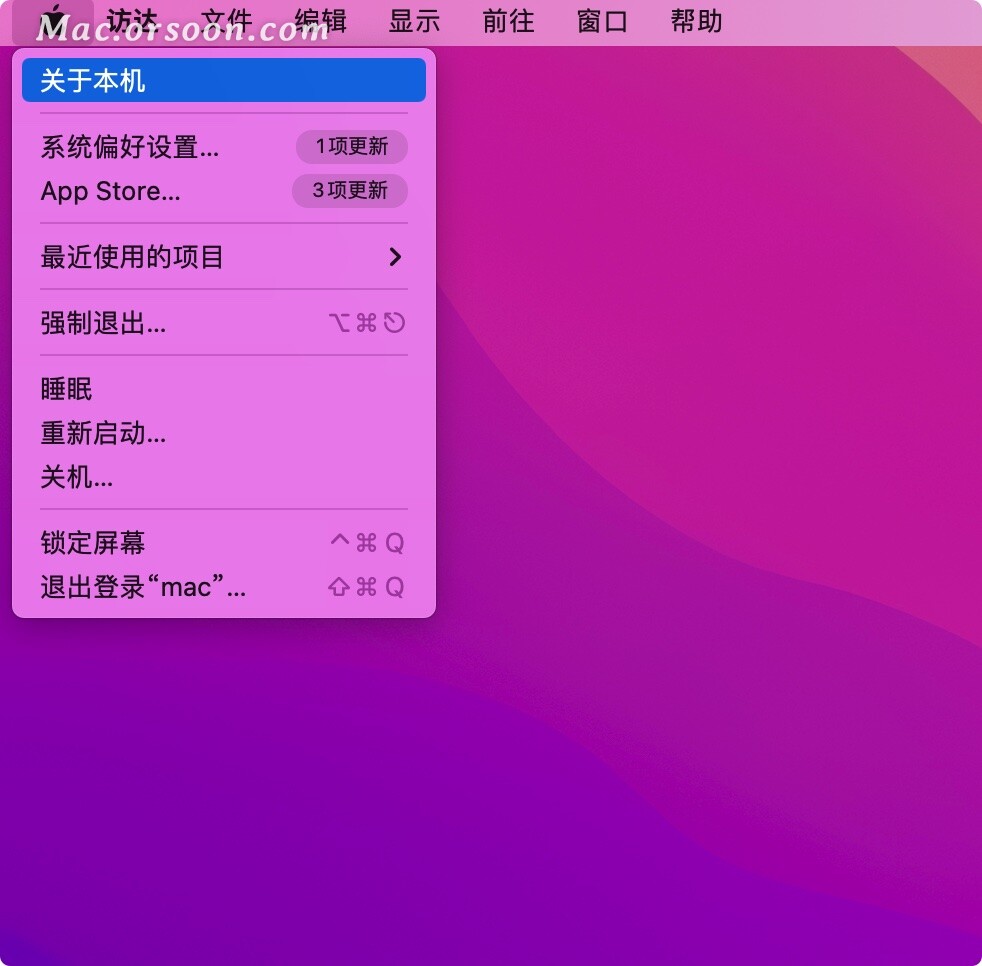Choose 系统偏好设置… menu entry
The height and width of the screenshot is (966, 982).
(x=224, y=147)
